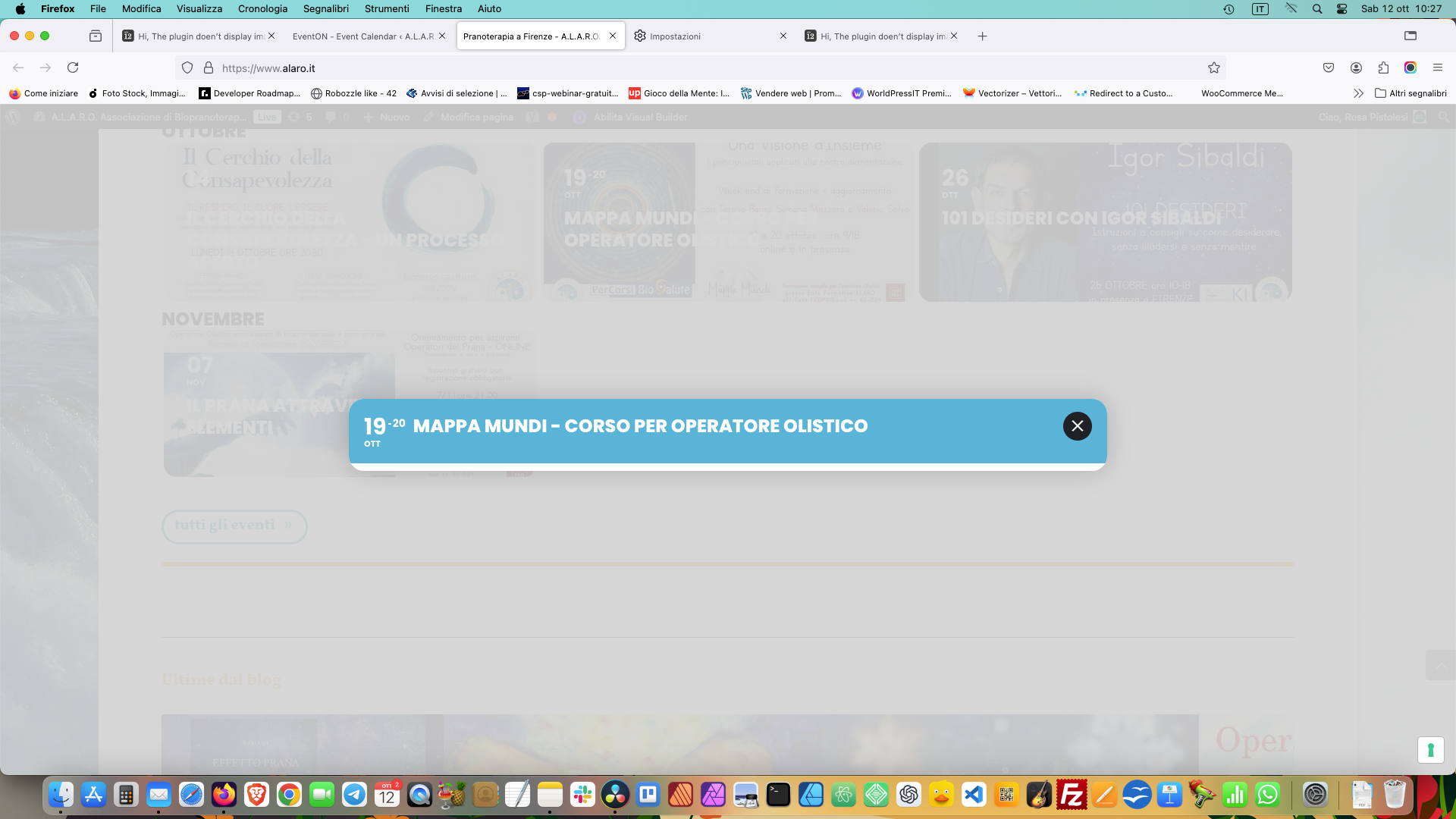Launch WhatsApp from the Dock
1456x819 pixels.
point(1267,795)
